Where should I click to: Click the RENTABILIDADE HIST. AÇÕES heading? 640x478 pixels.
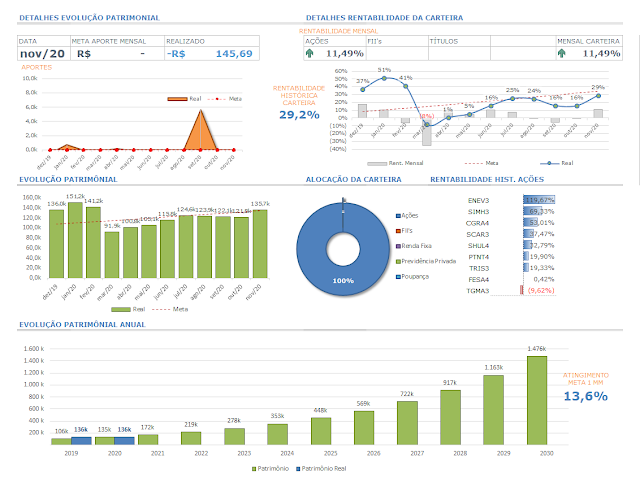[x=487, y=180]
